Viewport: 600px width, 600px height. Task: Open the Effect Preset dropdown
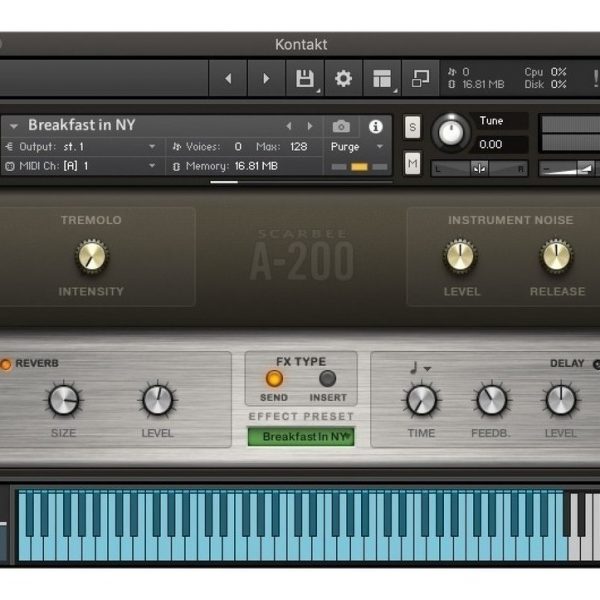301,437
